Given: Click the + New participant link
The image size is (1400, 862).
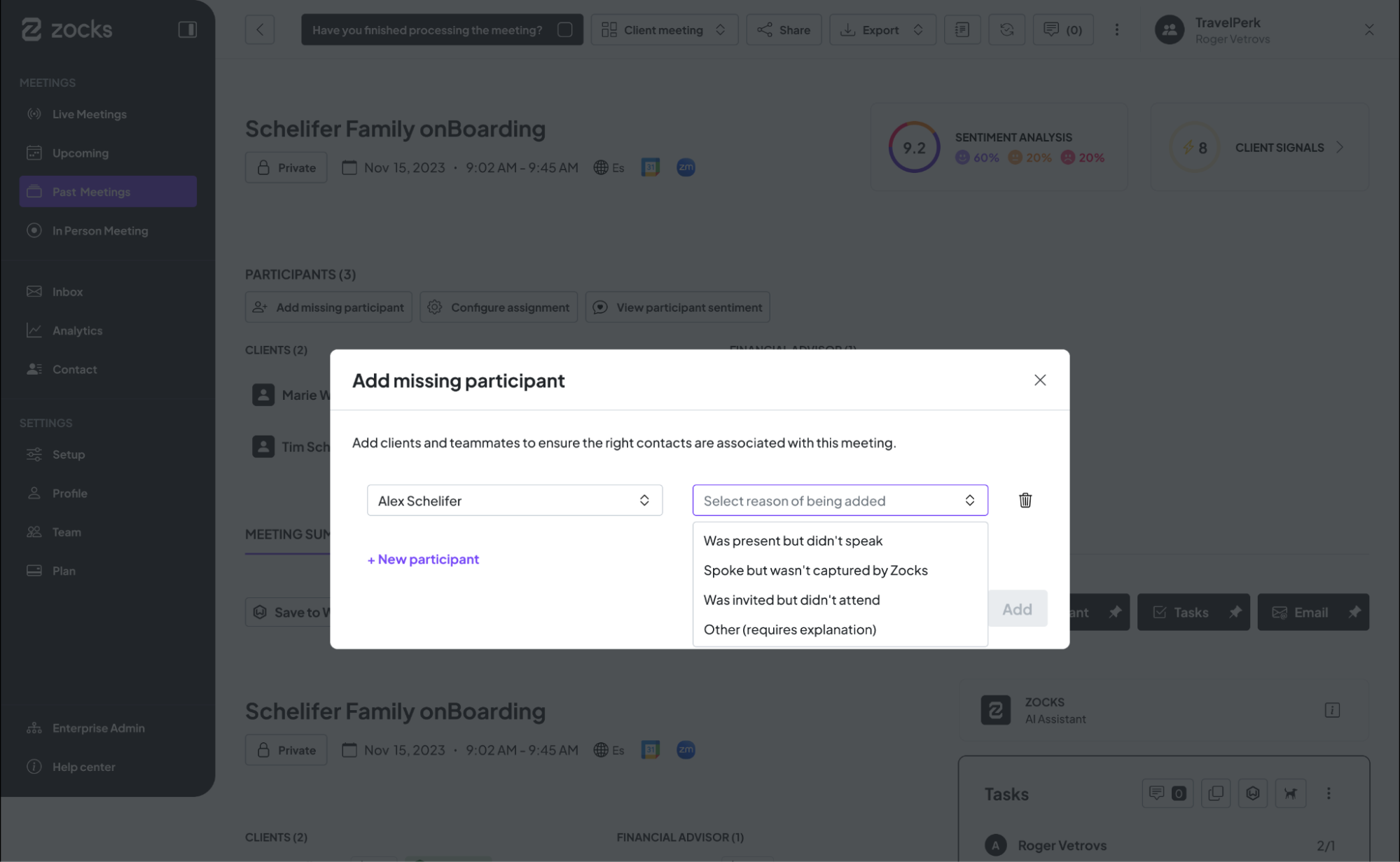Looking at the screenshot, I should click(423, 559).
